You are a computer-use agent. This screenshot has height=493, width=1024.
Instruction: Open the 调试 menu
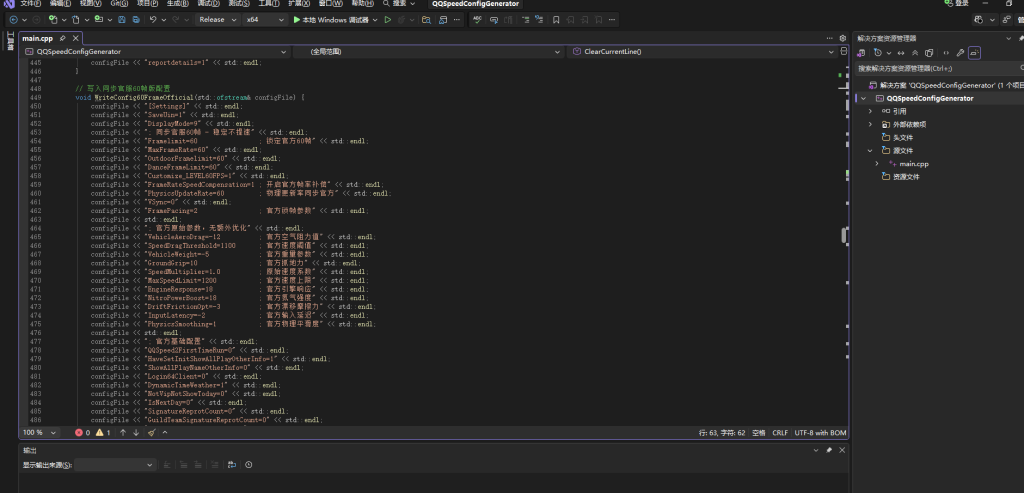click(210, 4)
